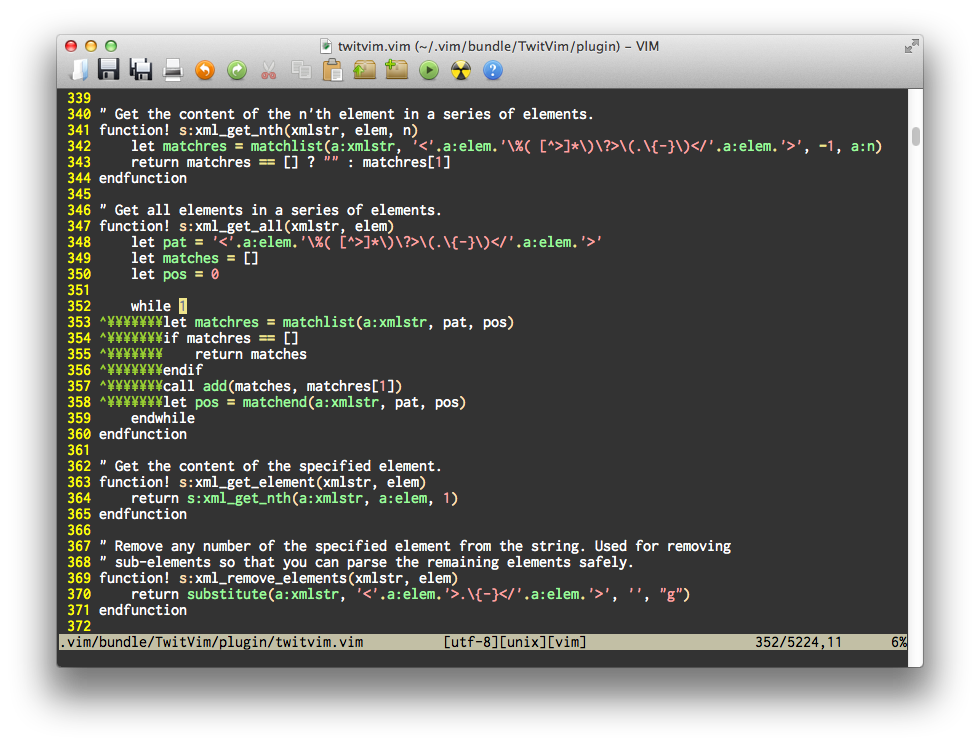Click the Paste clipboard icon
The height and width of the screenshot is (746, 980).
[332, 70]
